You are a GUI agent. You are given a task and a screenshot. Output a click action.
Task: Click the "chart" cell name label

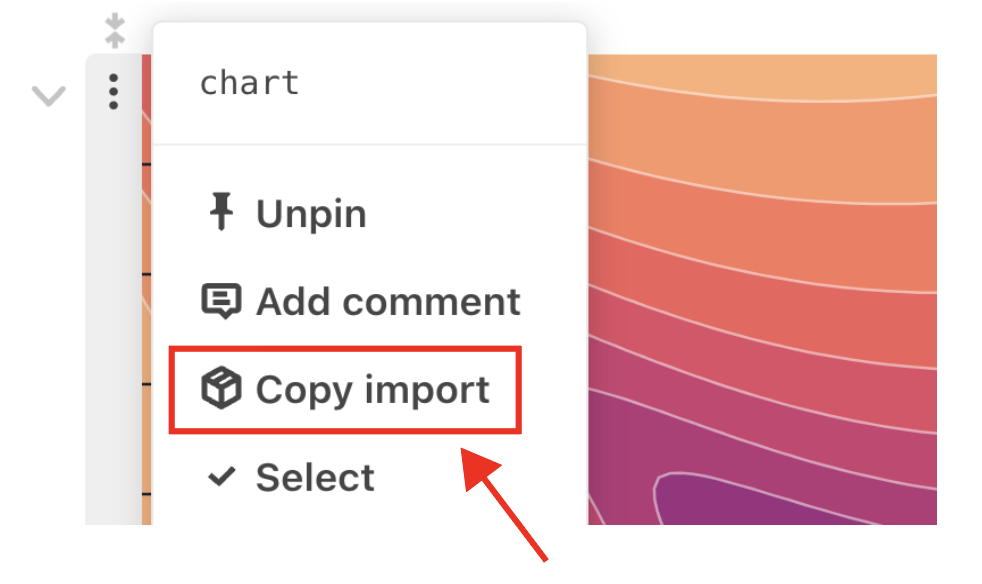pyautogui.click(x=248, y=82)
